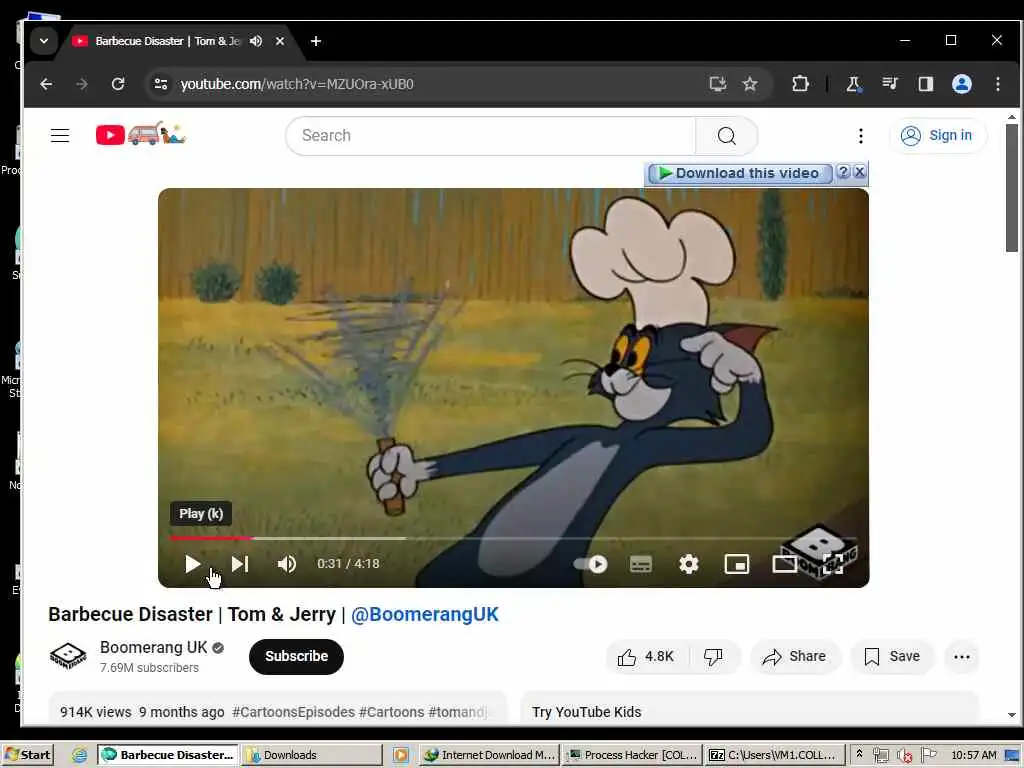Image resolution: width=1024 pixels, height=768 pixels.
Task: Save video to a playlist
Action: tap(892, 656)
